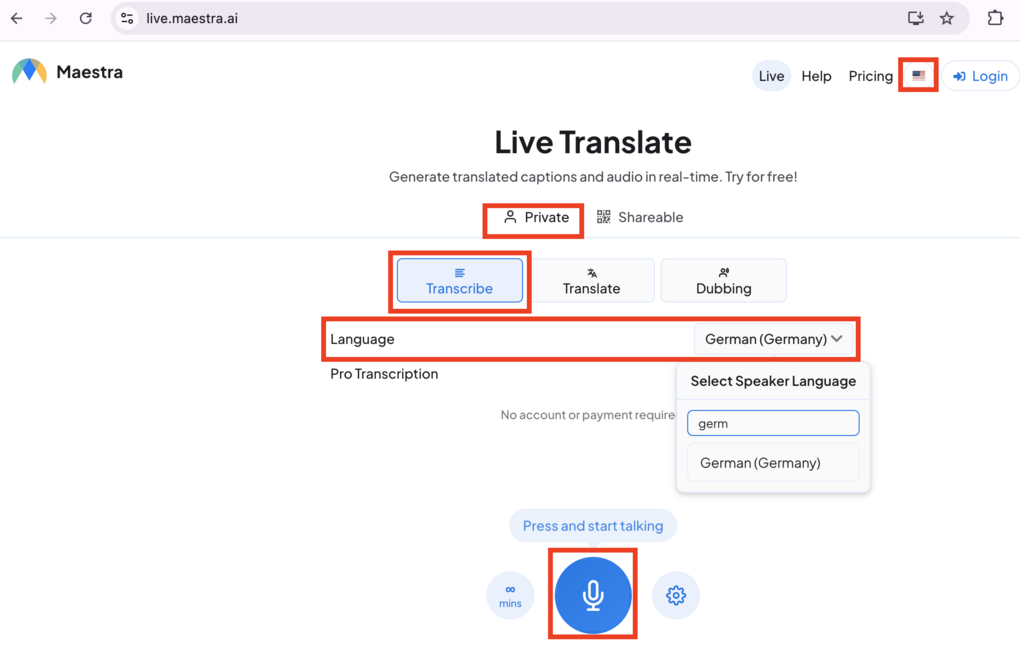Switch to Private mode
This screenshot has width=1020, height=660.
pyautogui.click(x=536, y=217)
